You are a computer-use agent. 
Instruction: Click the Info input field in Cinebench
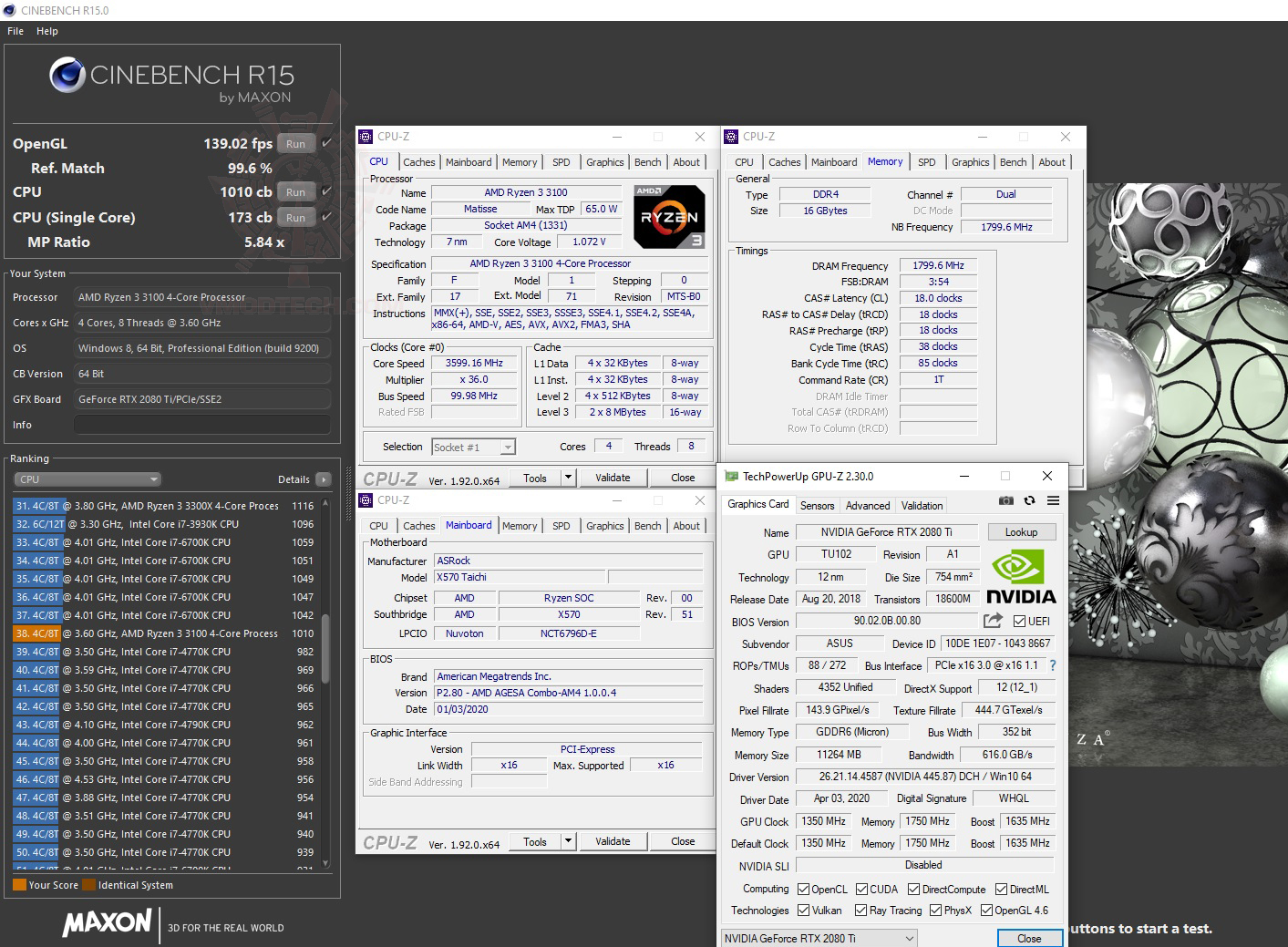pos(201,425)
